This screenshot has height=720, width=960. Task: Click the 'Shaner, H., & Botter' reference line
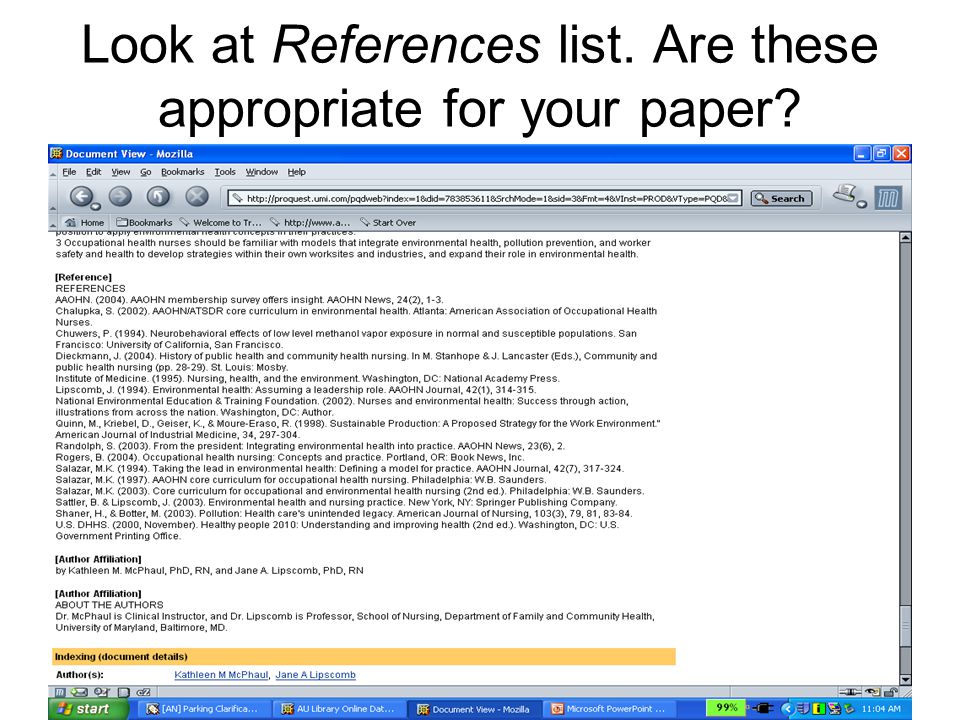pyautogui.click(x=343, y=514)
